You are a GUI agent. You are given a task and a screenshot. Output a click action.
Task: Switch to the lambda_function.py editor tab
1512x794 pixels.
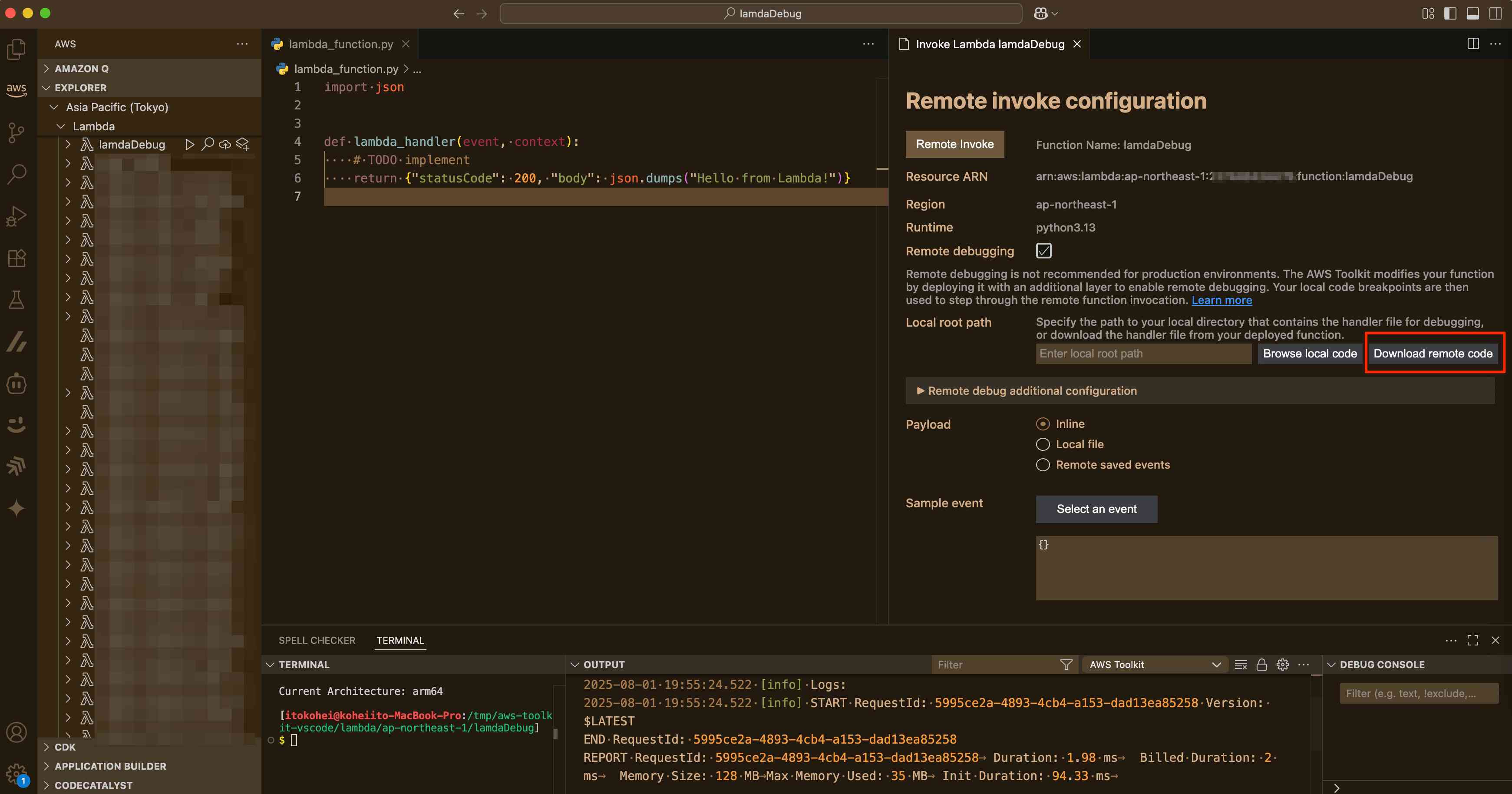pos(340,44)
